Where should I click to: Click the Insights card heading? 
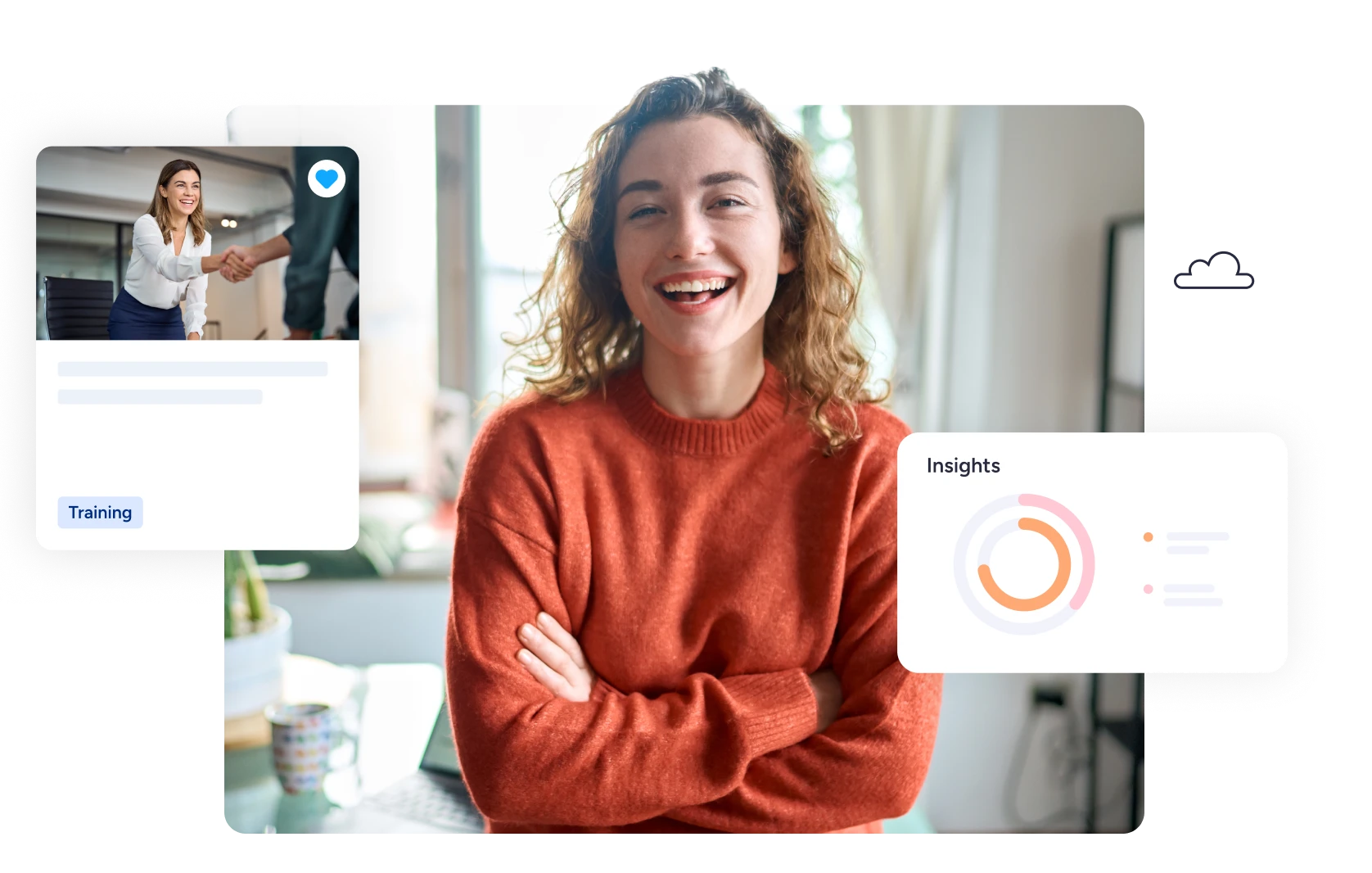click(963, 465)
